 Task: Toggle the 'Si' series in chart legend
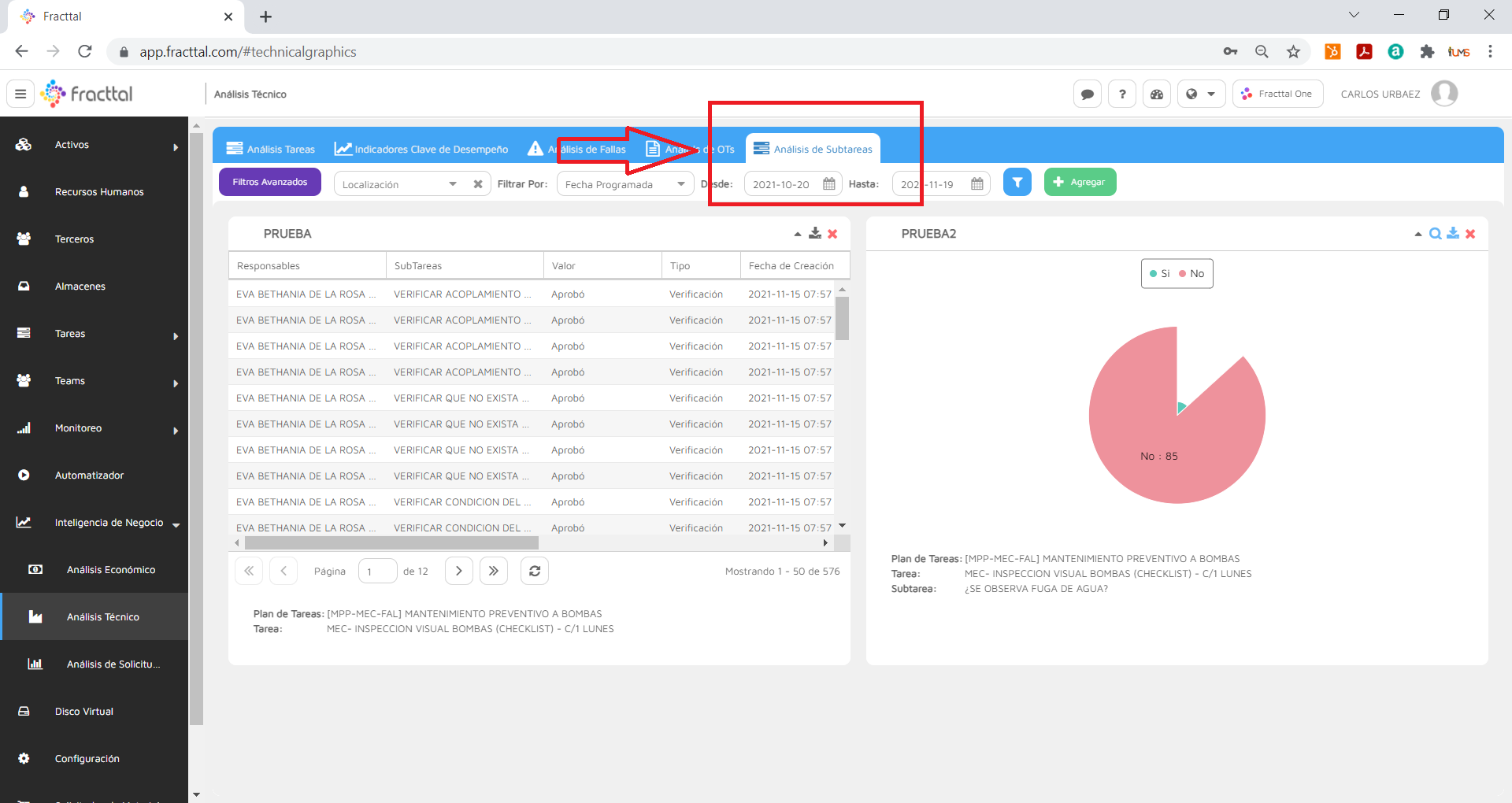click(x=1160, y=274)
